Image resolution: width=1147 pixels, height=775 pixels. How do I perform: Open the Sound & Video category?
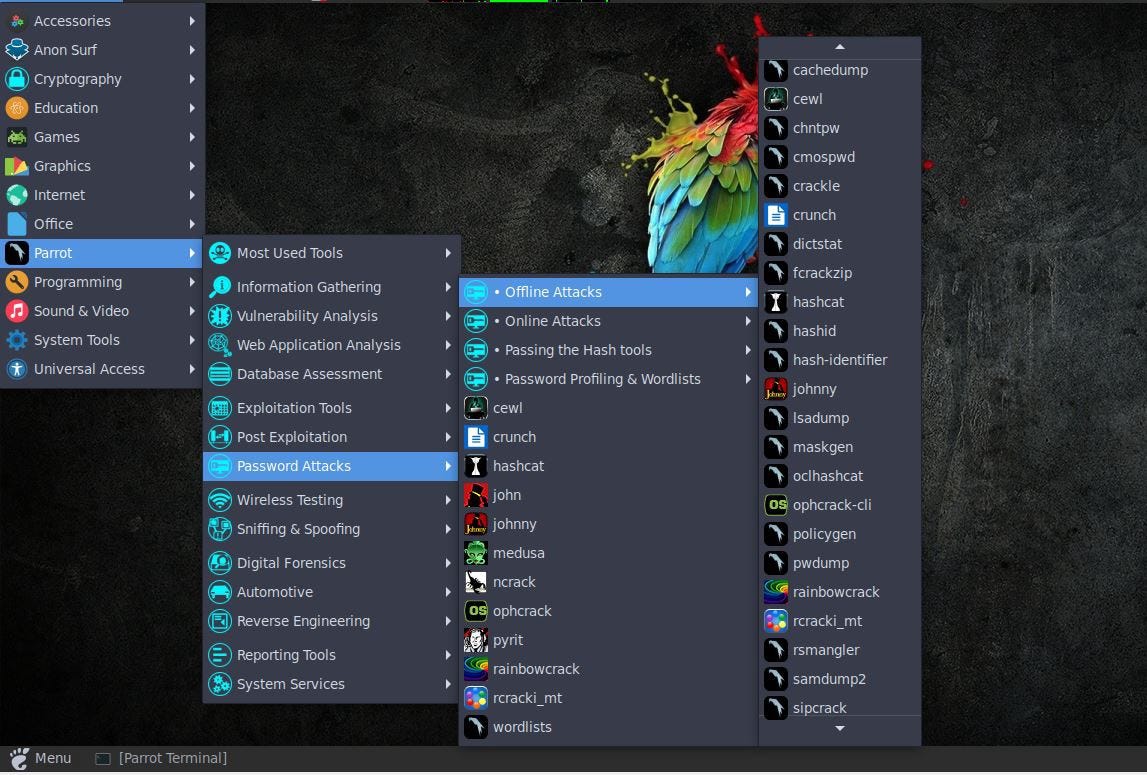[102, 311]
